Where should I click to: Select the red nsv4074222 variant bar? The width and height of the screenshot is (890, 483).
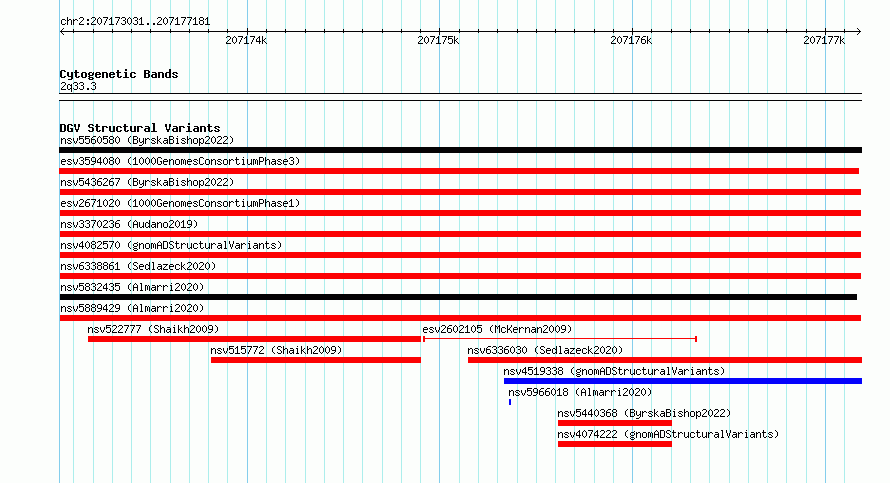[615, 444]
